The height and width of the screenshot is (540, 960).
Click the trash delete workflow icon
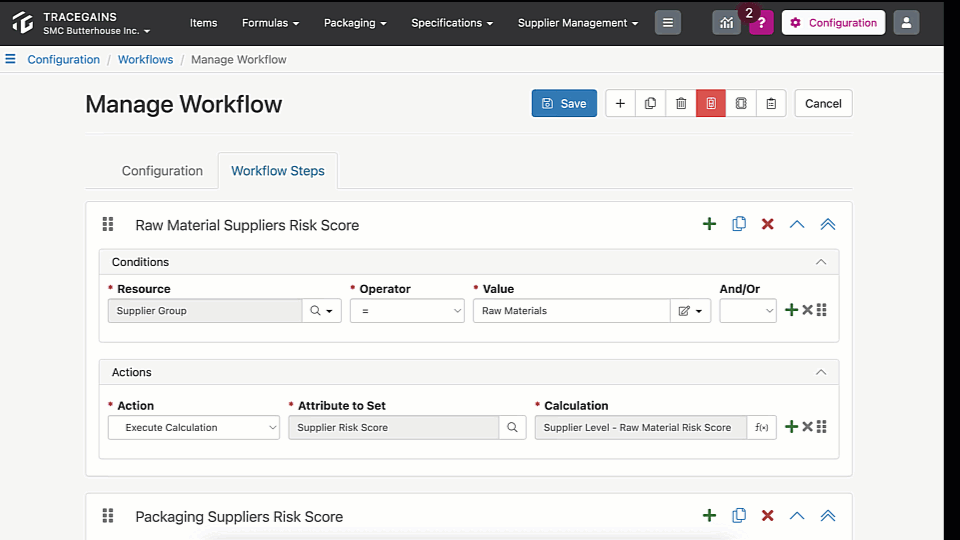coord(681,103)
